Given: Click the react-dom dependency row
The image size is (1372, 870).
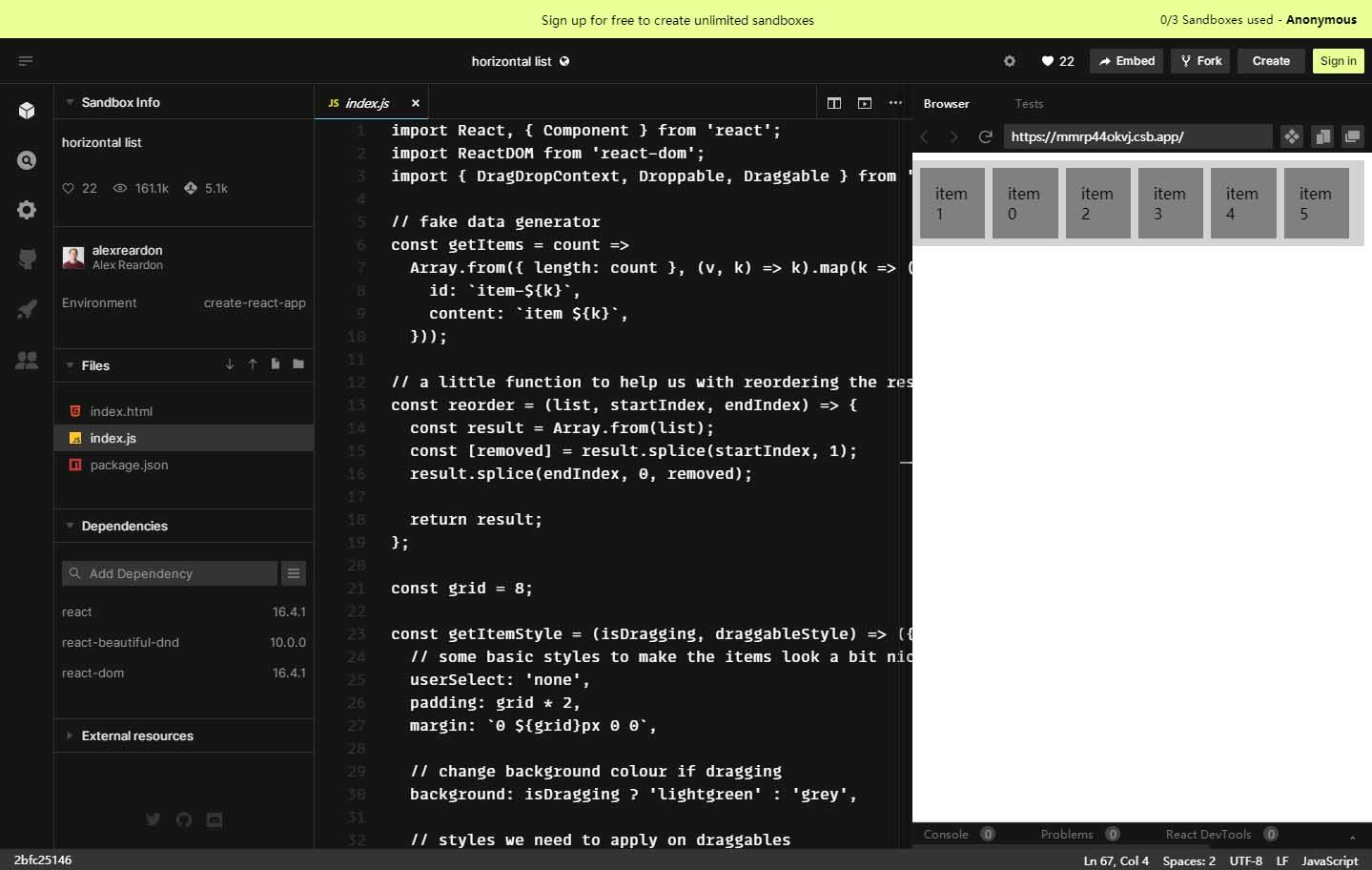Looking at the screenshot, I should click(184, 673).
